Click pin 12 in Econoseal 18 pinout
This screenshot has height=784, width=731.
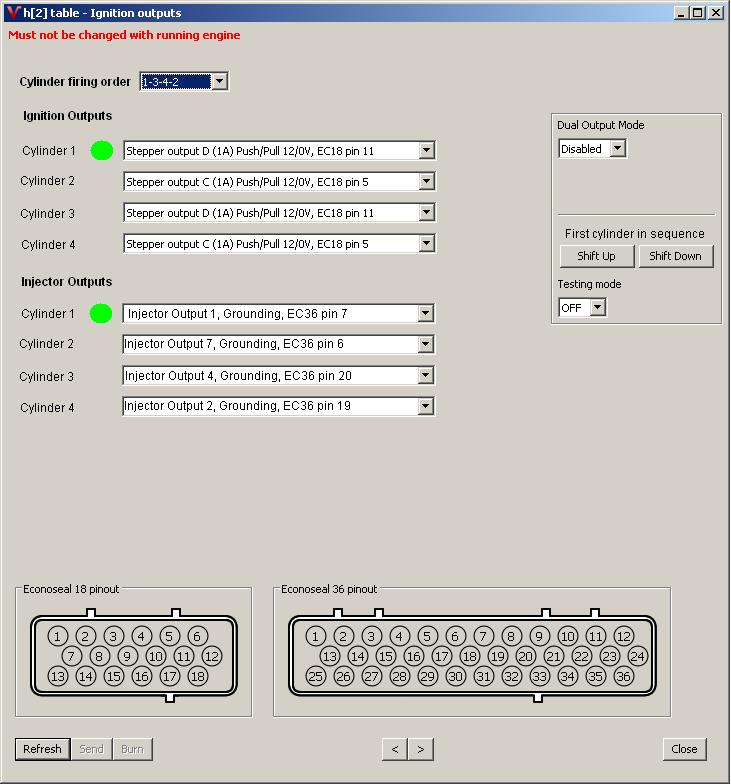(x=212, y=656)
